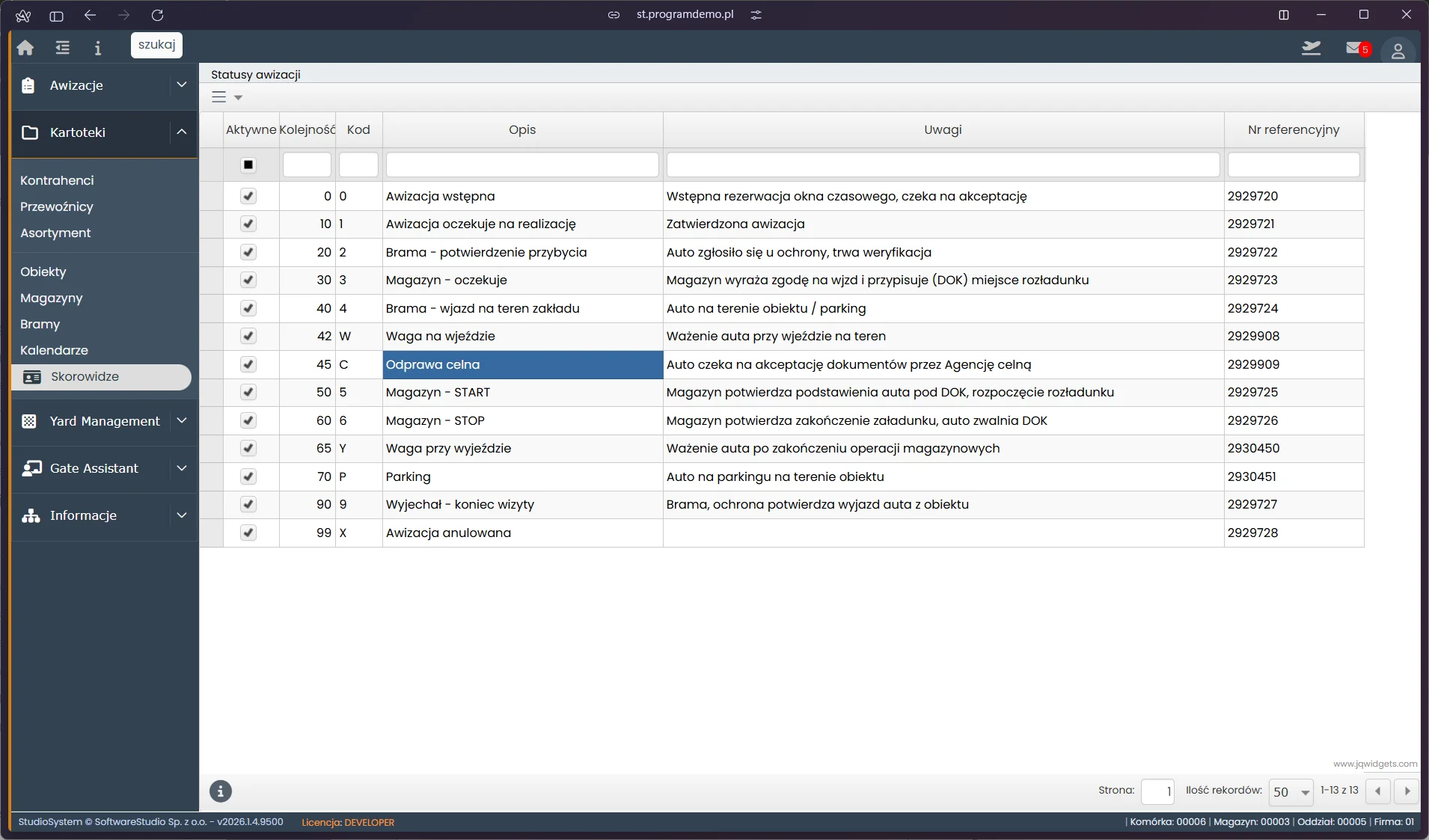Go to next page arrow
The height and width of the screenshot is (840, 1429).
(x=1407, y=791)
